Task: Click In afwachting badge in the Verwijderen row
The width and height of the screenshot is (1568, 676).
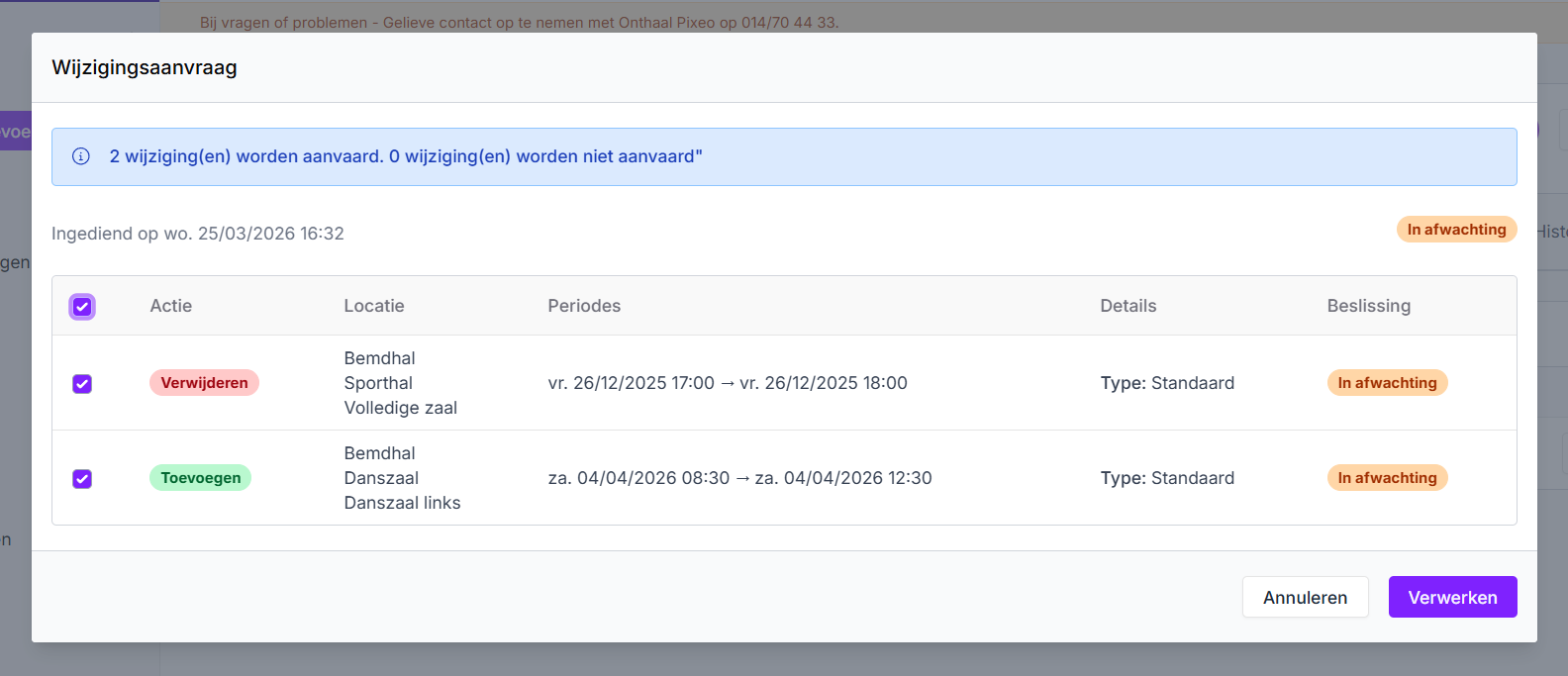Action: coord(1387,383)
